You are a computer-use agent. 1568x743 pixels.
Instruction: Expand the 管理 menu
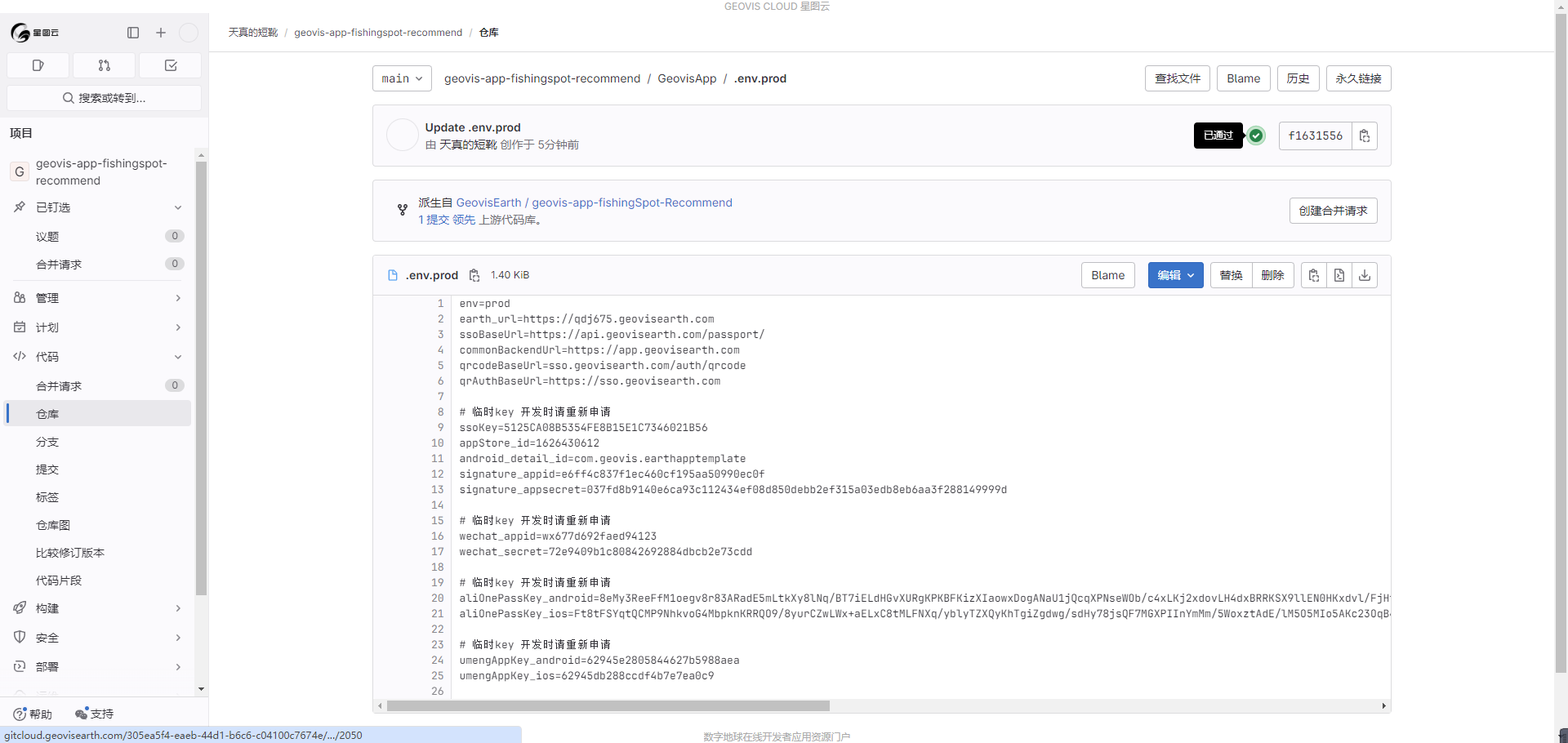99,298
